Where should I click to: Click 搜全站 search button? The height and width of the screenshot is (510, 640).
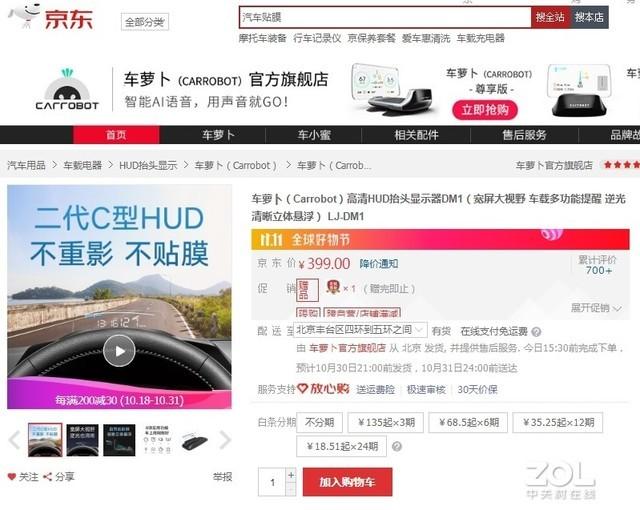[550, 17]
